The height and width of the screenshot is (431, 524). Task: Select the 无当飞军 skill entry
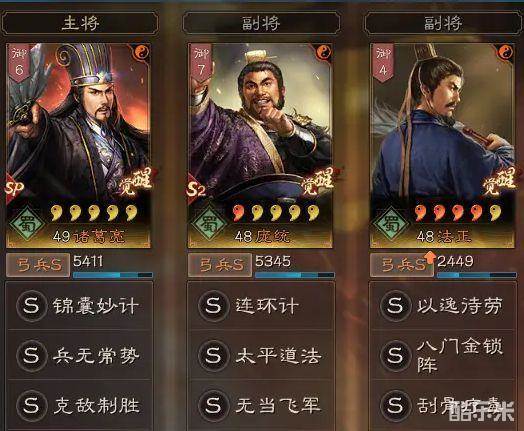point(261,405)
